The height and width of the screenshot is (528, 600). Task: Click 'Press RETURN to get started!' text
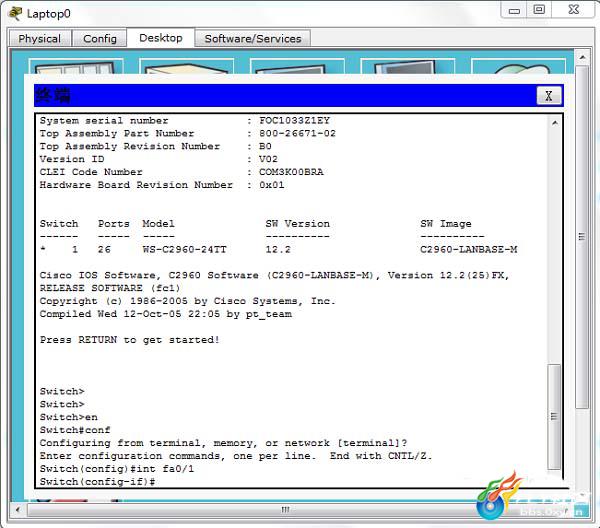130,340
